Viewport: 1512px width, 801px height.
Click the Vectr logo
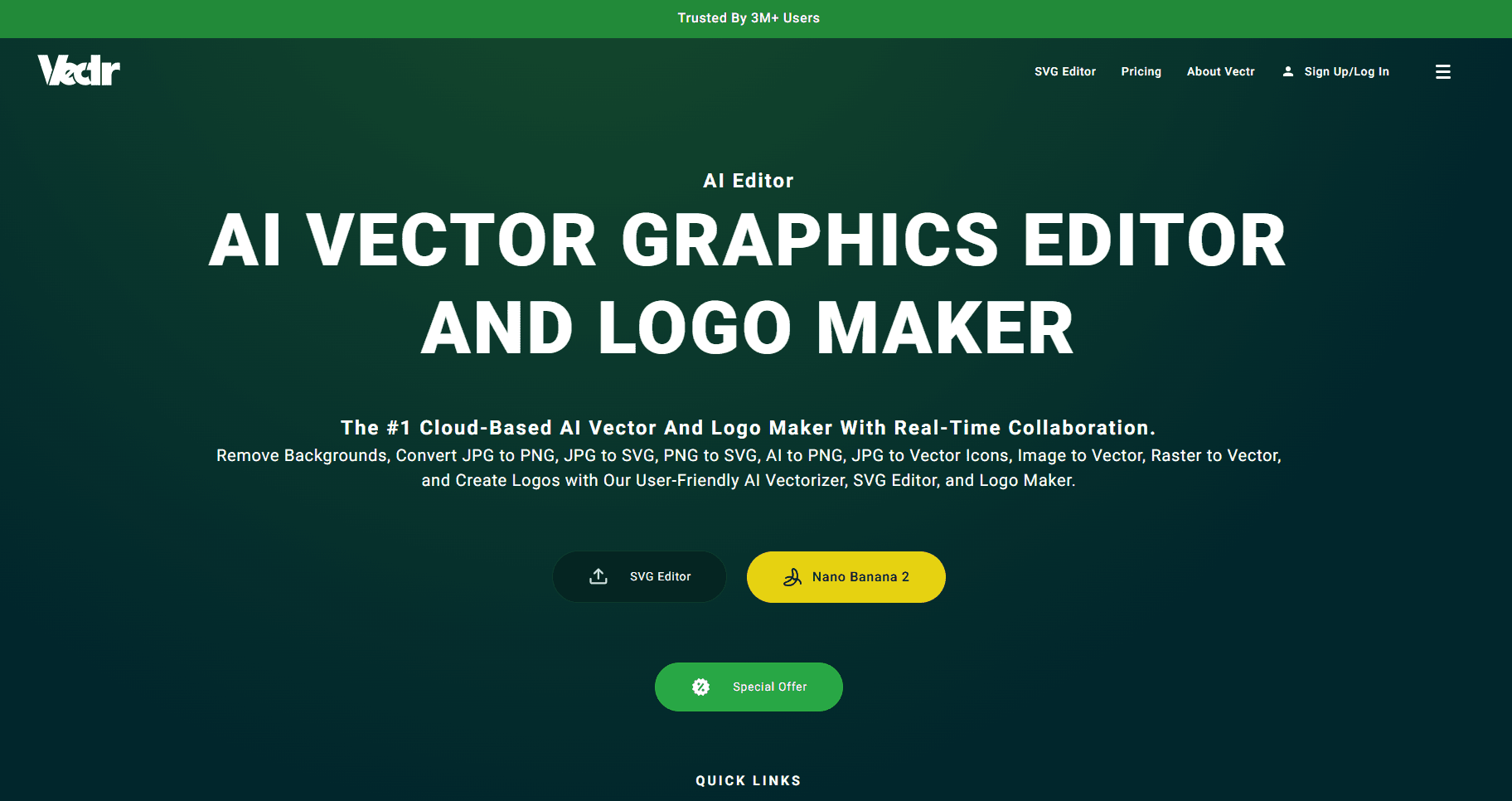coord(79,70)
